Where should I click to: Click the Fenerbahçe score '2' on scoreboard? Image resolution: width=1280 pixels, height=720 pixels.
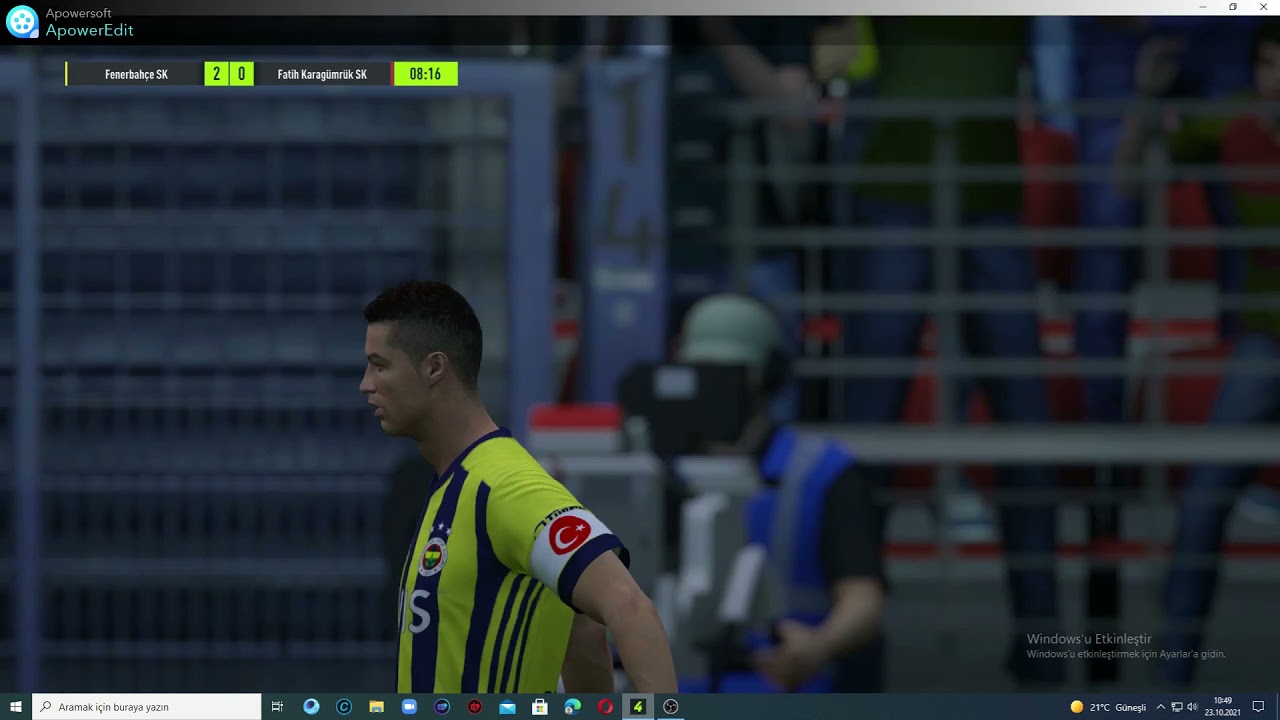pyautogui.click(x=216, y=74)
